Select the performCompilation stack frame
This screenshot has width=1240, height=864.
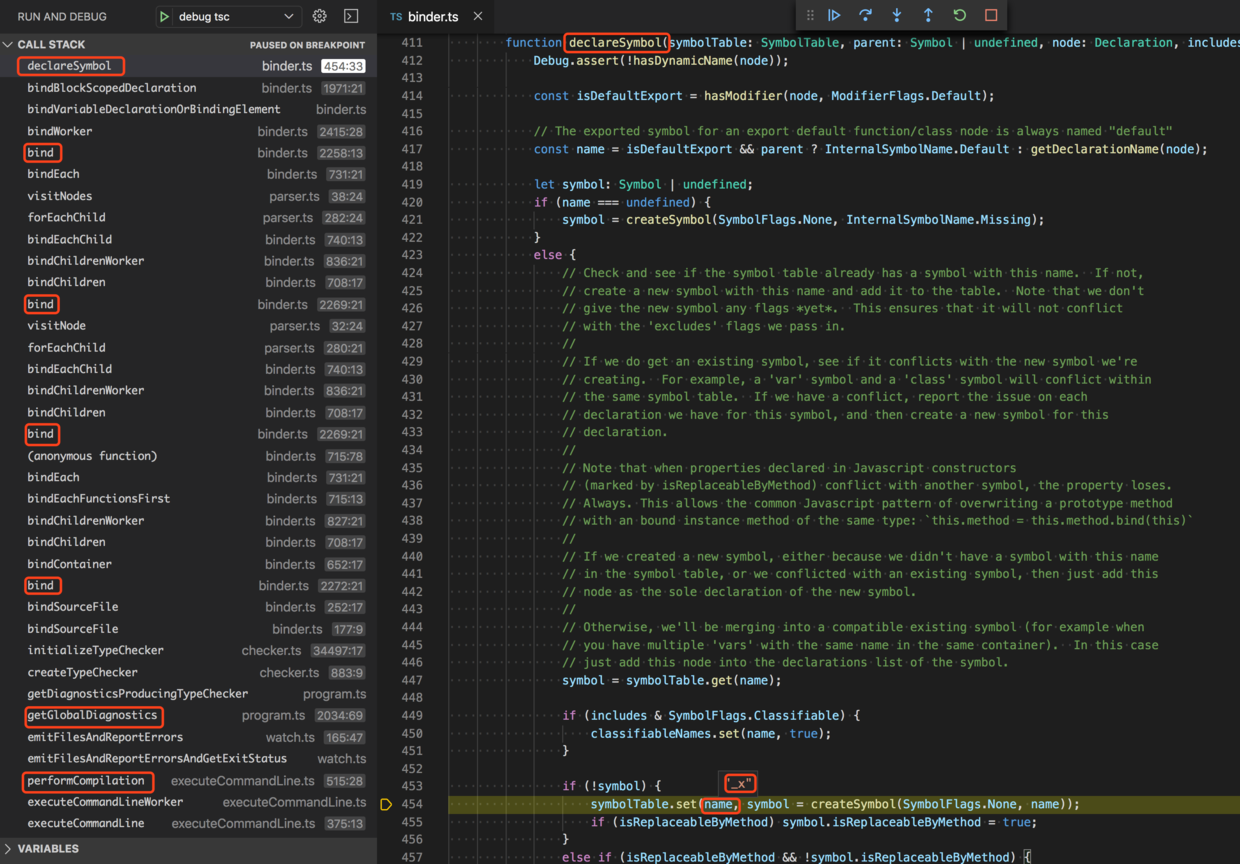[86, 781]
